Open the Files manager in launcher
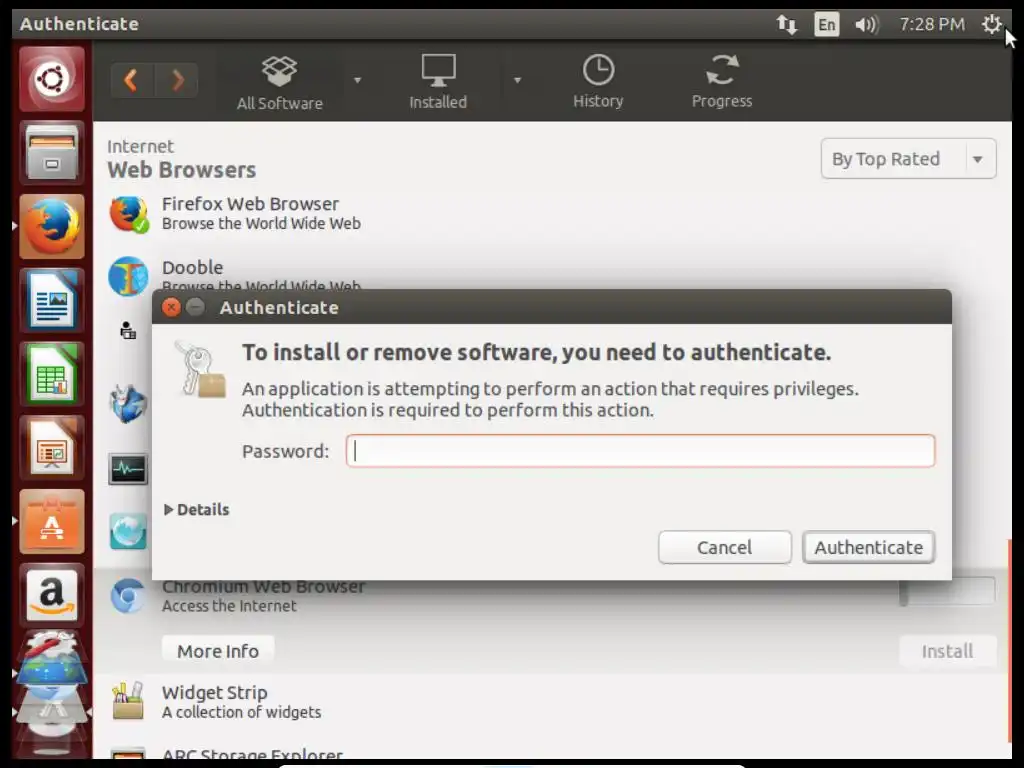Image resolution: width=1024 pixels, height=768 pixels. coord(52,153)
